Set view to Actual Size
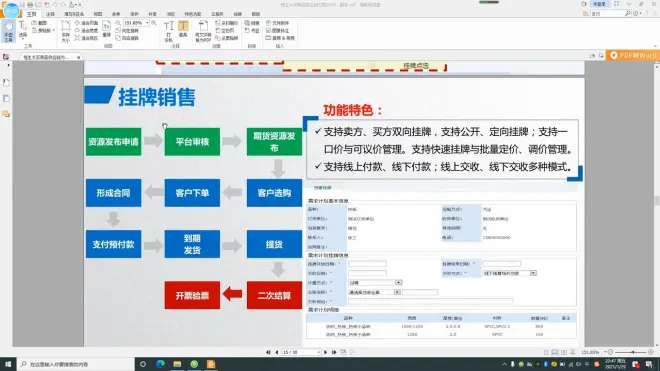The height and width of the screenshot is (371, 660). (66, 31)
